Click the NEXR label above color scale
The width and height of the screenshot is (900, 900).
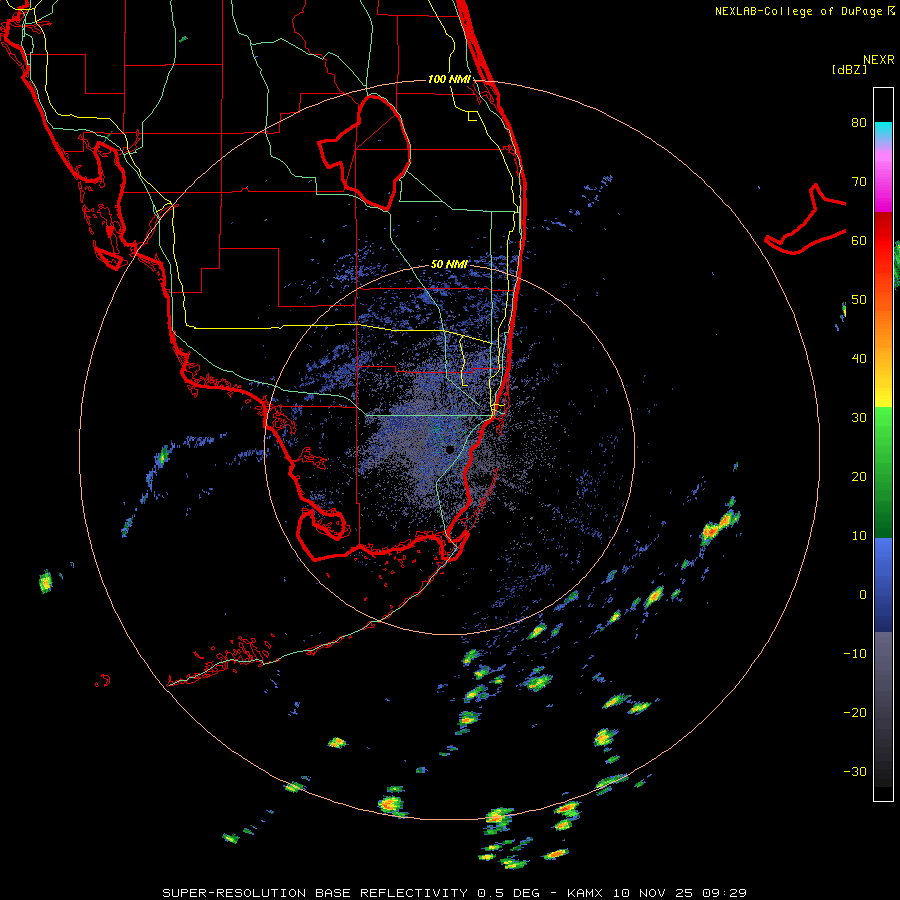[879, 60]
